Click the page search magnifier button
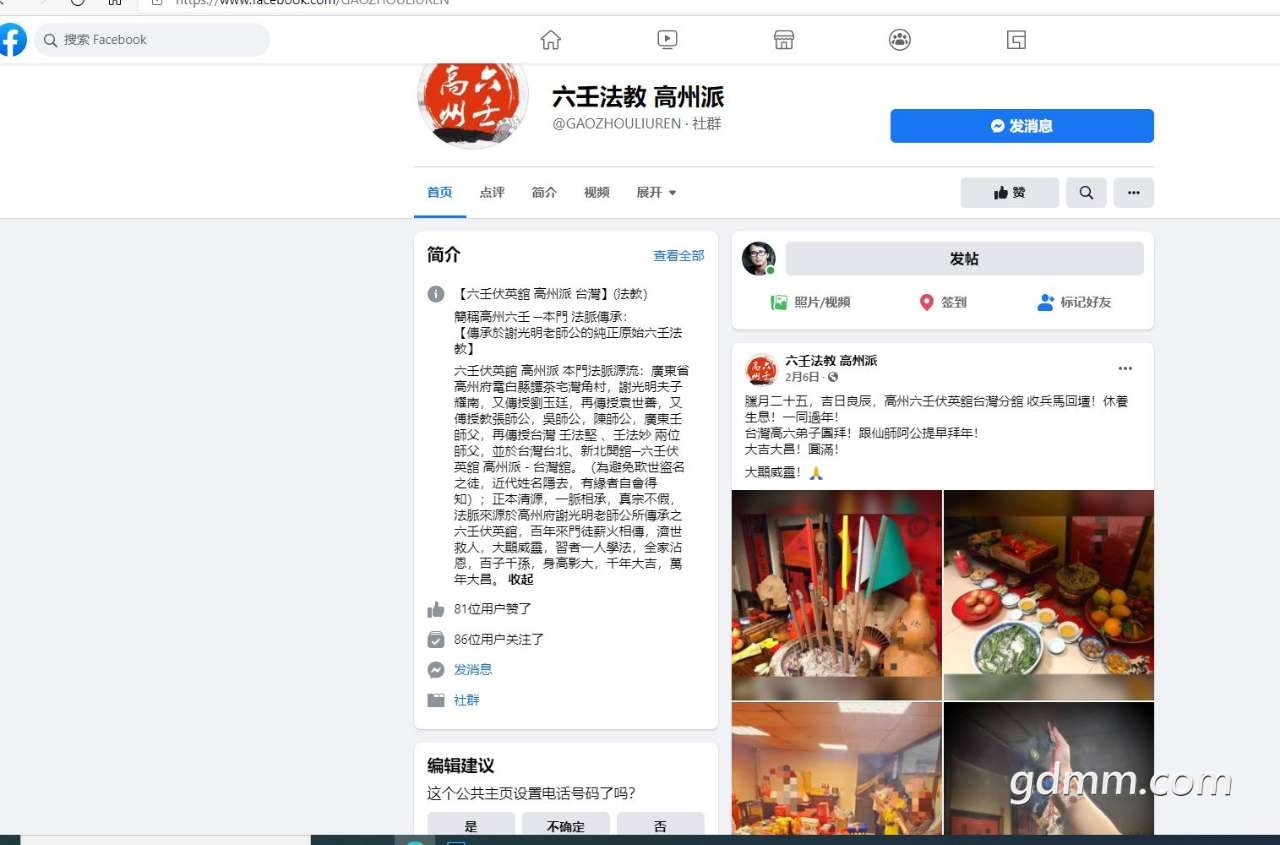1280x845 pixels. click(1086, 193)
